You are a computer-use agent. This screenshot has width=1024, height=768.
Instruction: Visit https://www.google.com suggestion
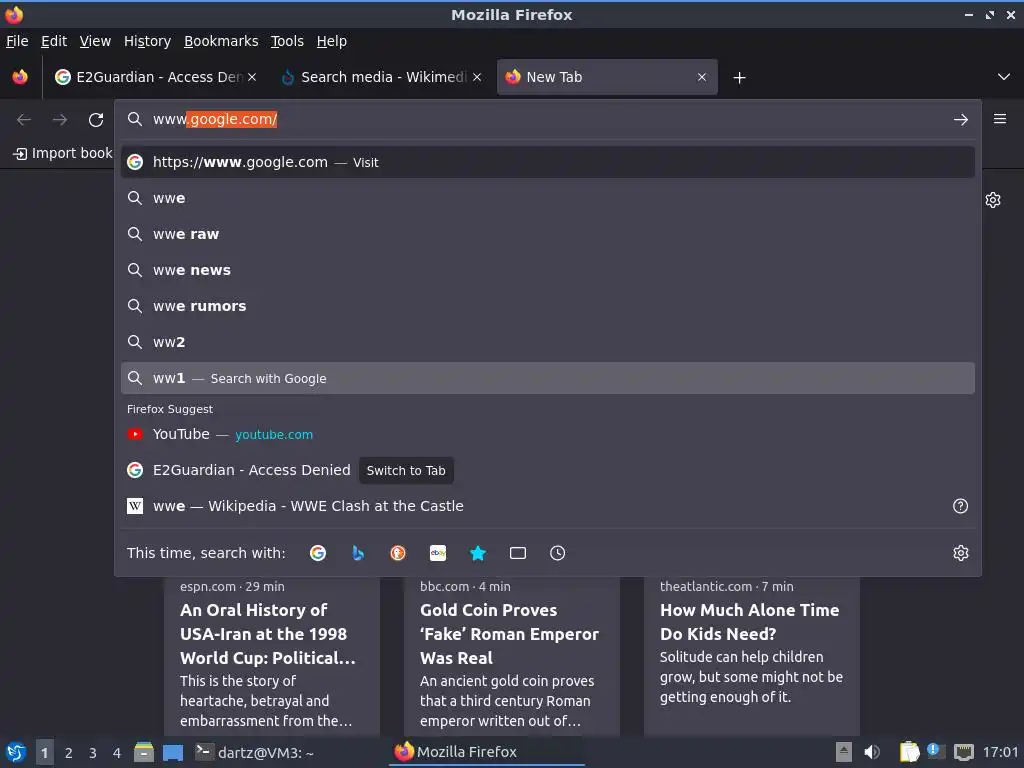click(547, 162)
